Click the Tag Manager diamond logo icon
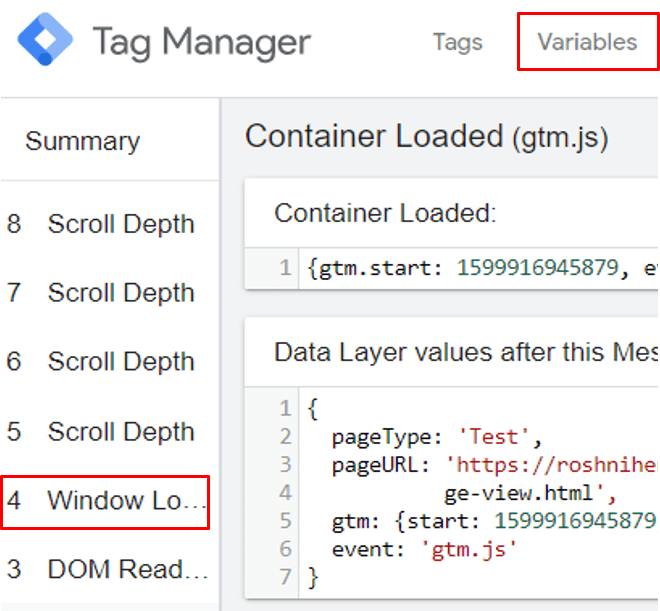This screenshot has width=660, height=611. (x=45, y=39)
